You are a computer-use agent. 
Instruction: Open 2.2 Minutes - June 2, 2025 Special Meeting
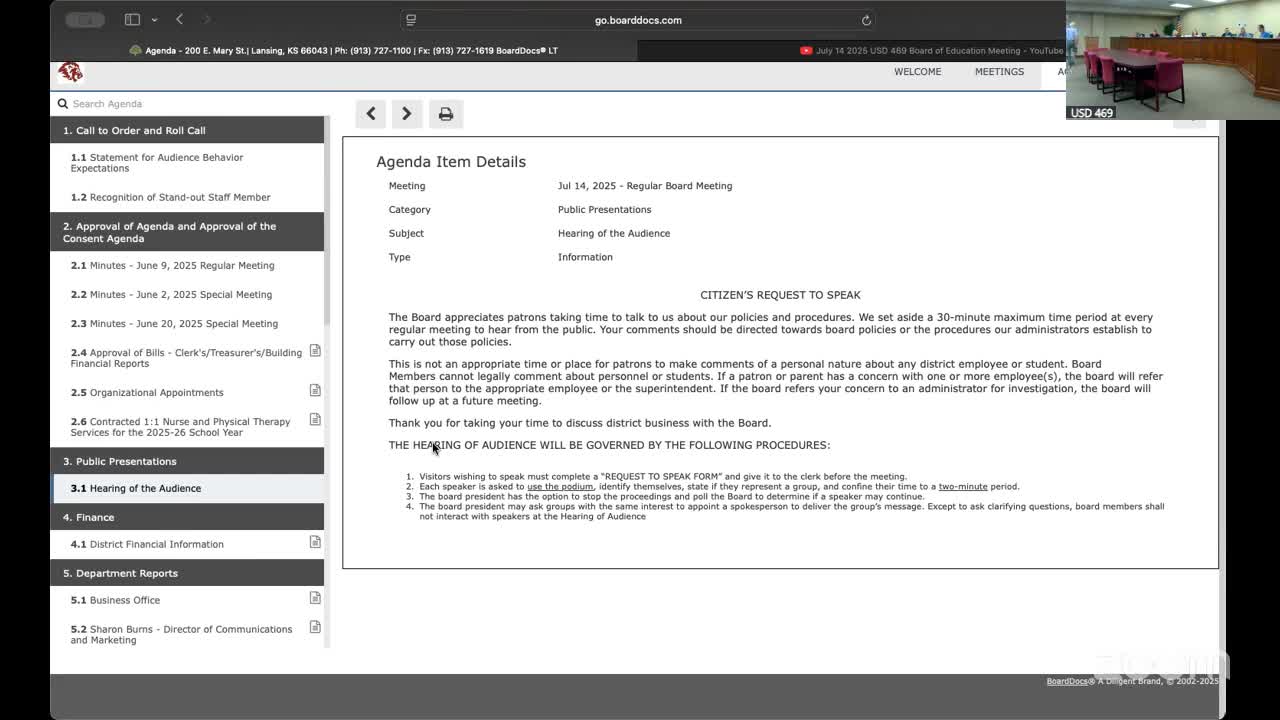[188, 294]
